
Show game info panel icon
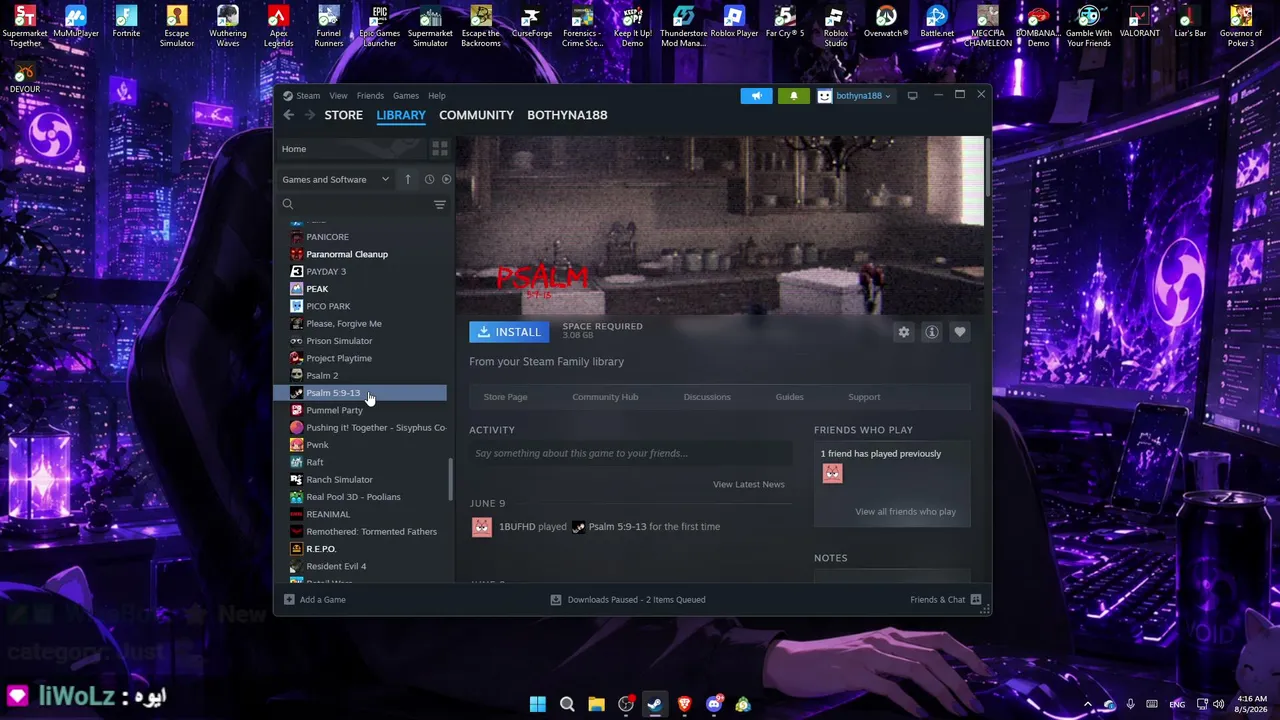click(932, 332)
